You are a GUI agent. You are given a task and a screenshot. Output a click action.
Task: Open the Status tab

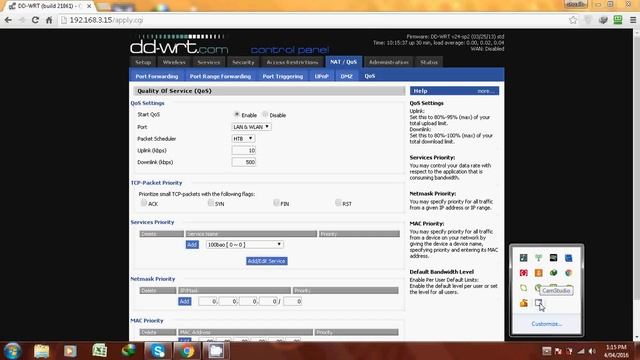(x=429, y=62)
